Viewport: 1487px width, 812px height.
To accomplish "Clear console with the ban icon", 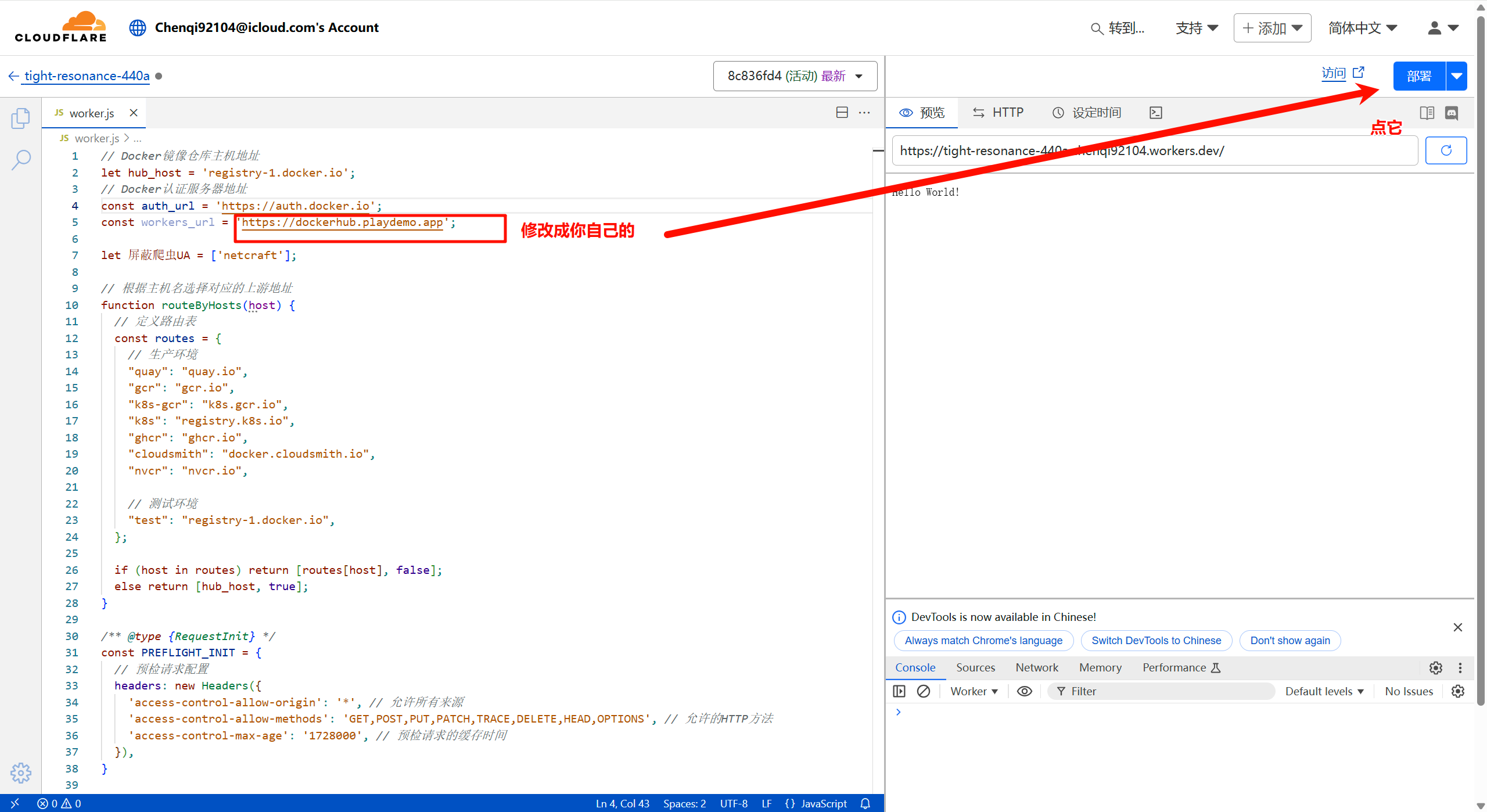I will click(924, 691).
